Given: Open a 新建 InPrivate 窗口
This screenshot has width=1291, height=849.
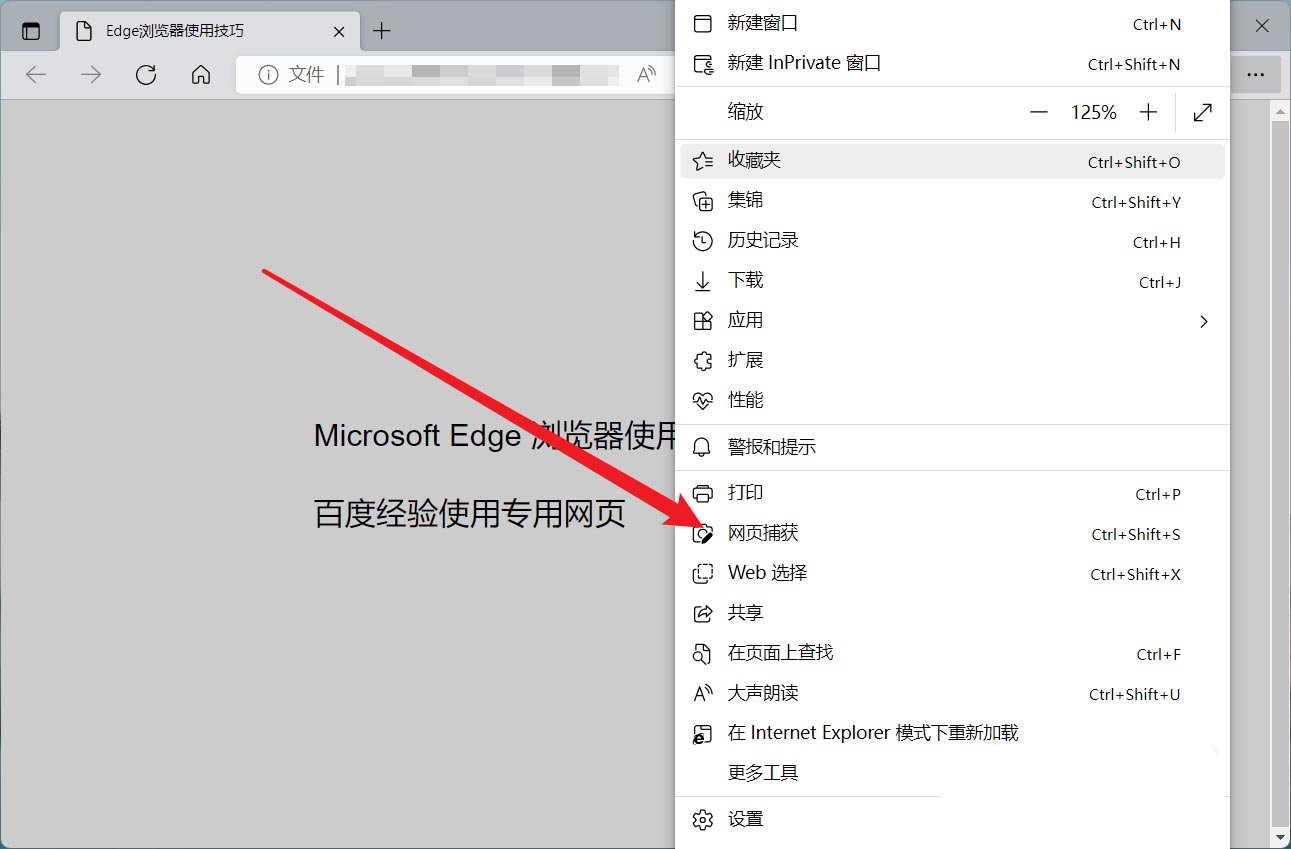Looking at the screenshot, I should coord(790,62).
